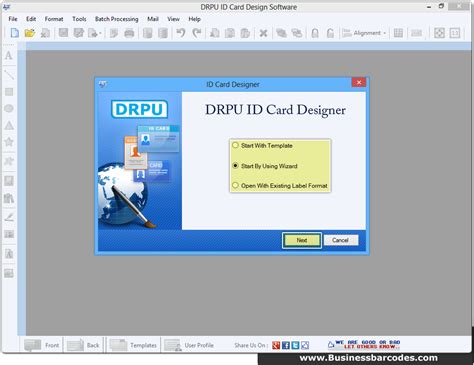474x365 pixels.
Task: Select the Signature pencil tool in sidebar
Action: click(9, 217)
